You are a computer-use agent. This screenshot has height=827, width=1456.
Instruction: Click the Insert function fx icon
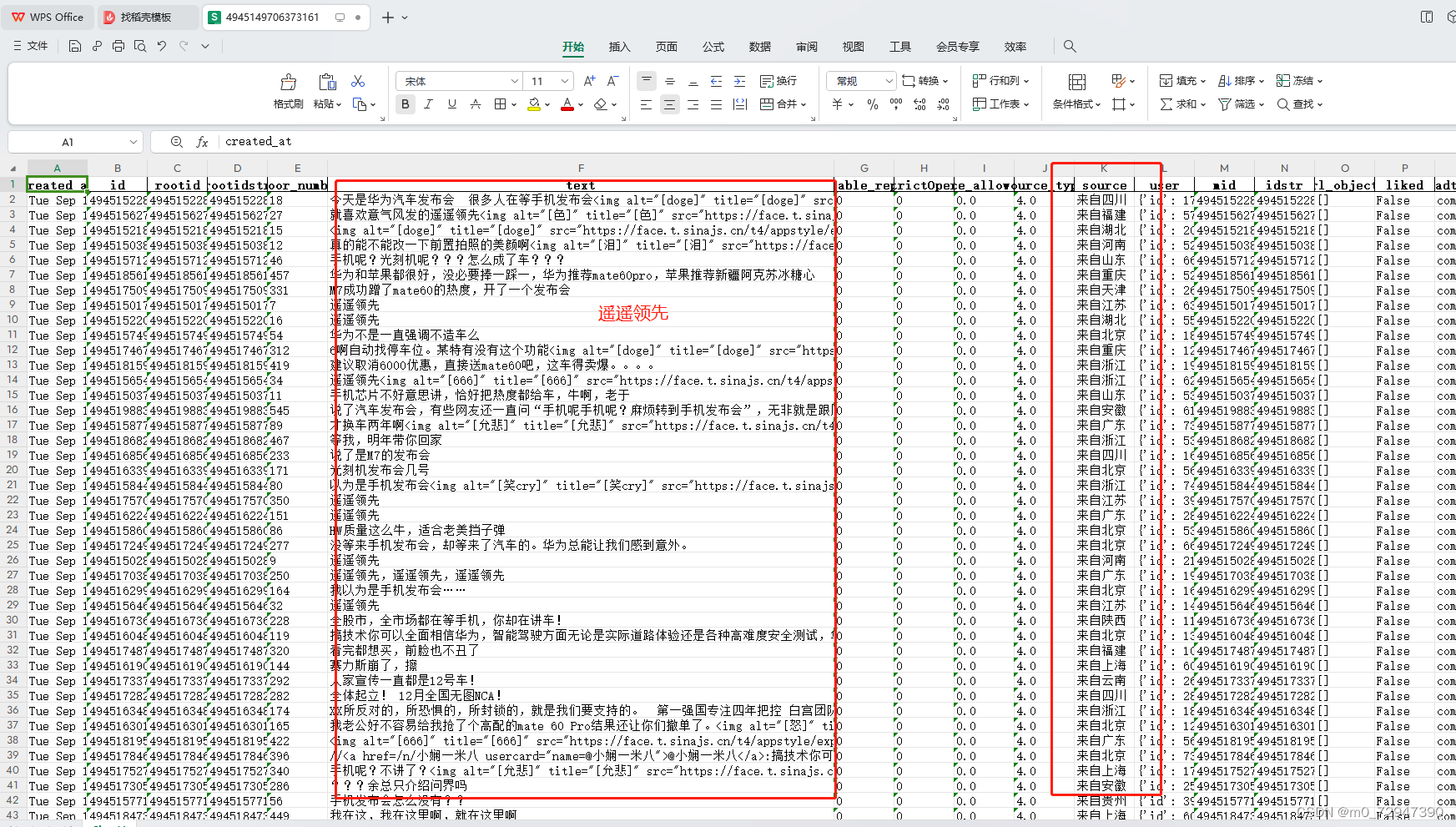click(202, 142)
